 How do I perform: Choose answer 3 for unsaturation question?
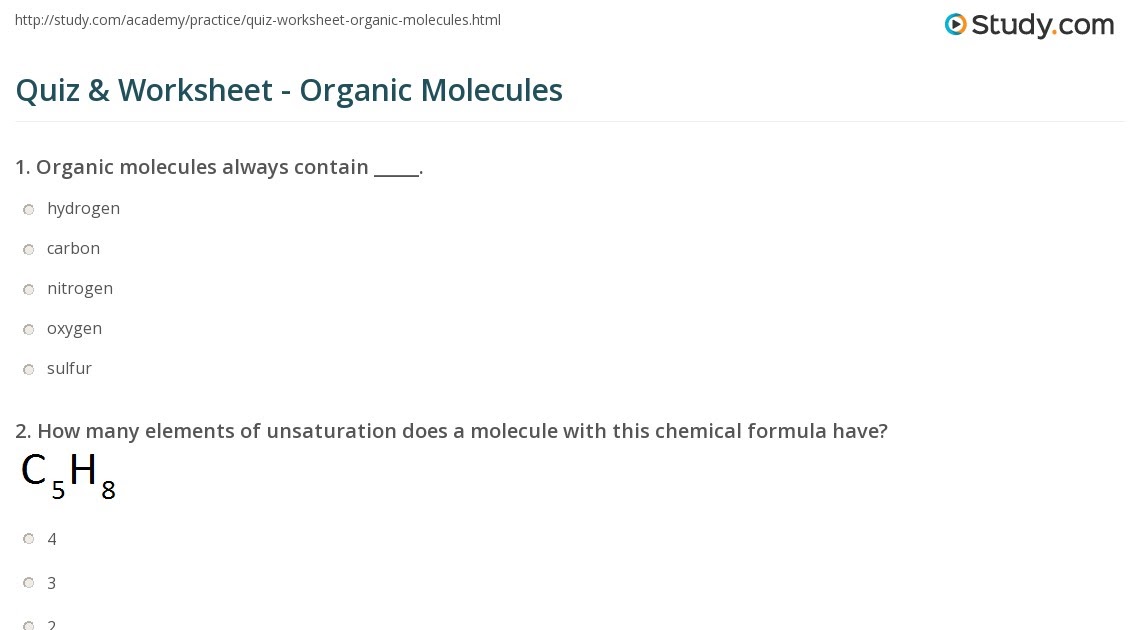tap(28, 582)
